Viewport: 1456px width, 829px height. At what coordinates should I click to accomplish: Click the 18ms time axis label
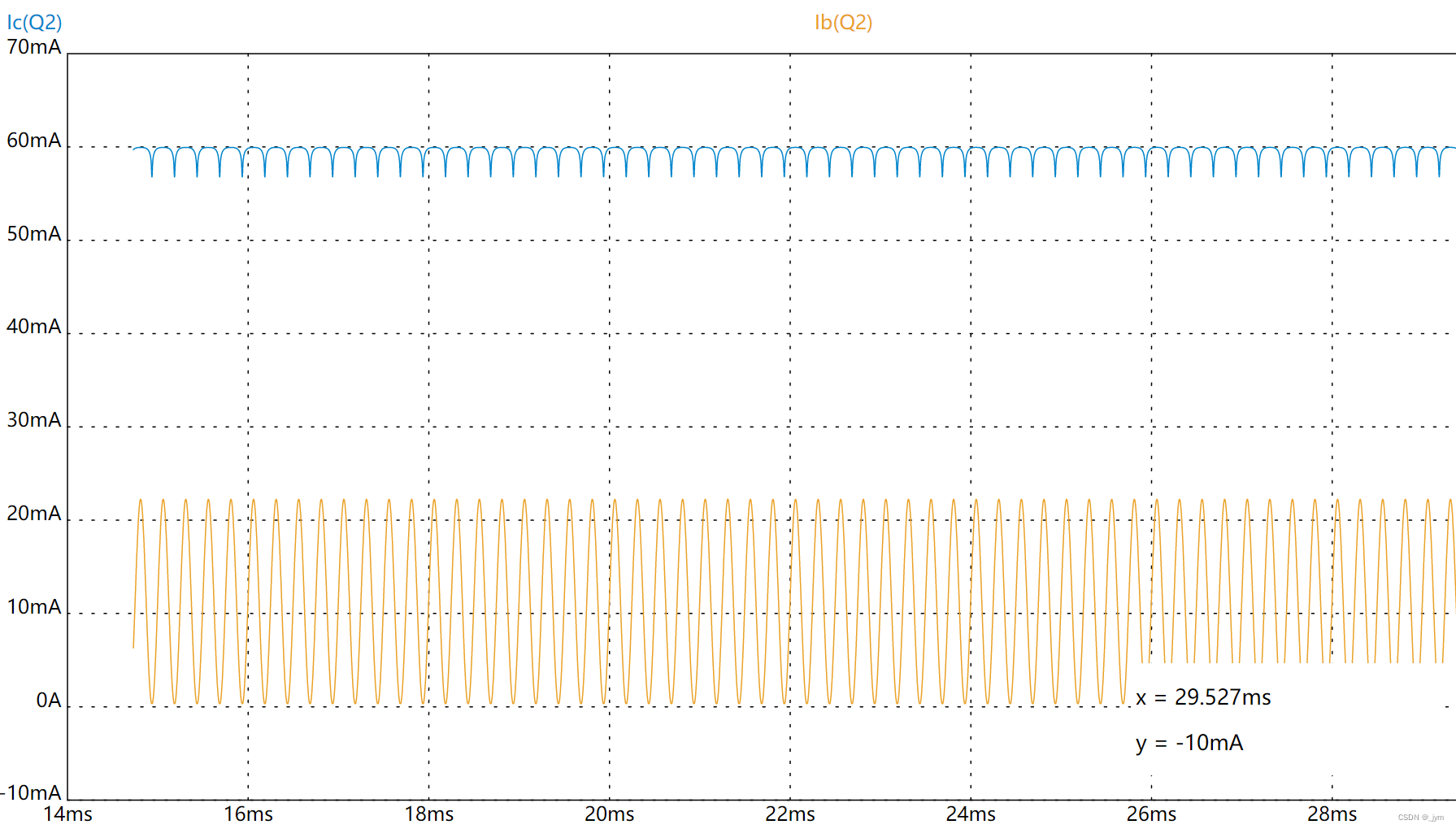pos(429,814)
